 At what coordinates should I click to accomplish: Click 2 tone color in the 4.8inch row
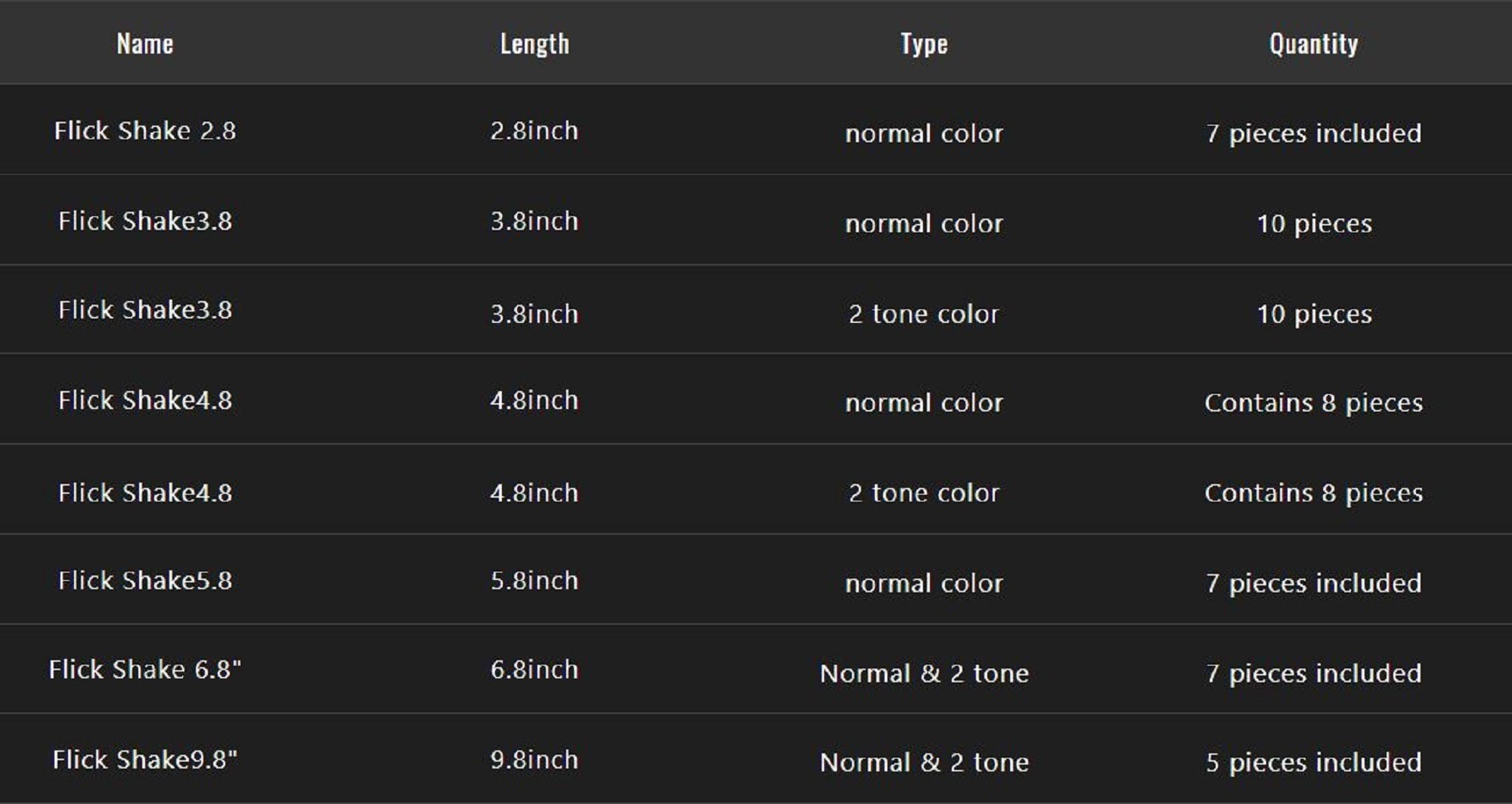924,493
